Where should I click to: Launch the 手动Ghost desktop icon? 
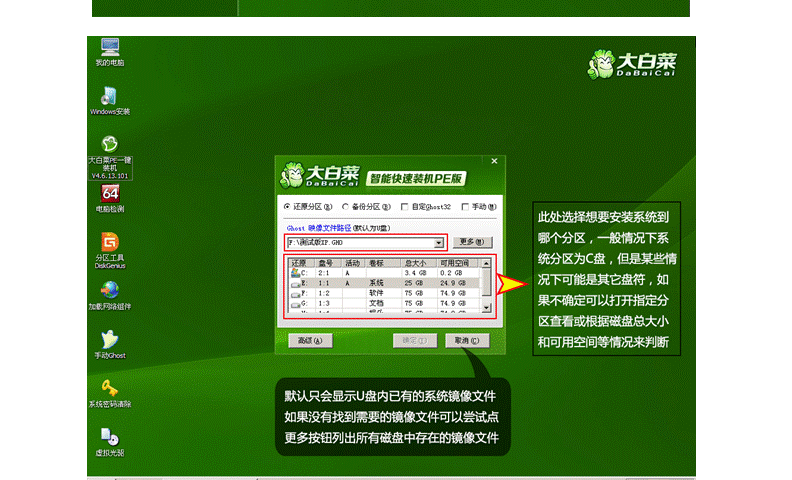click(x=110, y=340)
